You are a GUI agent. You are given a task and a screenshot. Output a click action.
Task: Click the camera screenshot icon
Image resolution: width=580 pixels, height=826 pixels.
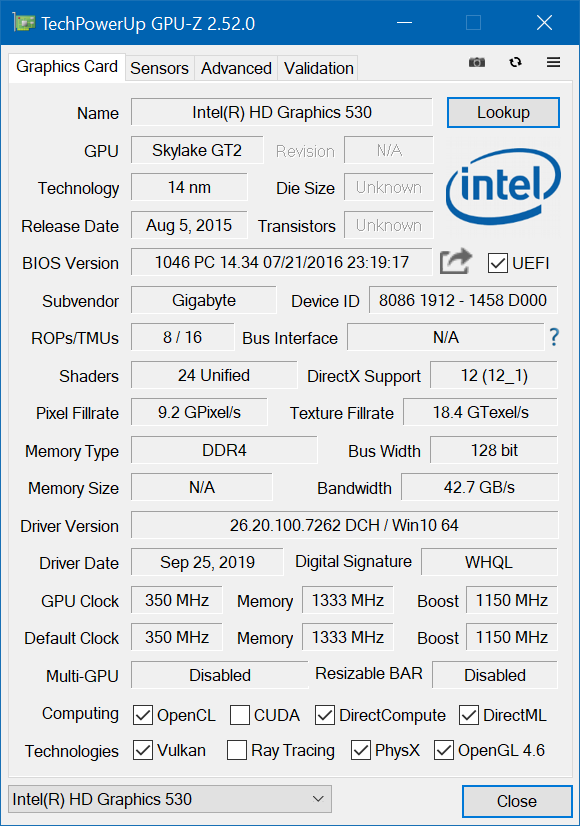click(x=477, y=61)
